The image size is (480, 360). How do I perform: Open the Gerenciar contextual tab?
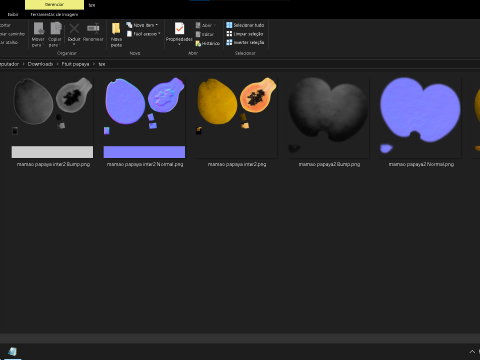54,5
